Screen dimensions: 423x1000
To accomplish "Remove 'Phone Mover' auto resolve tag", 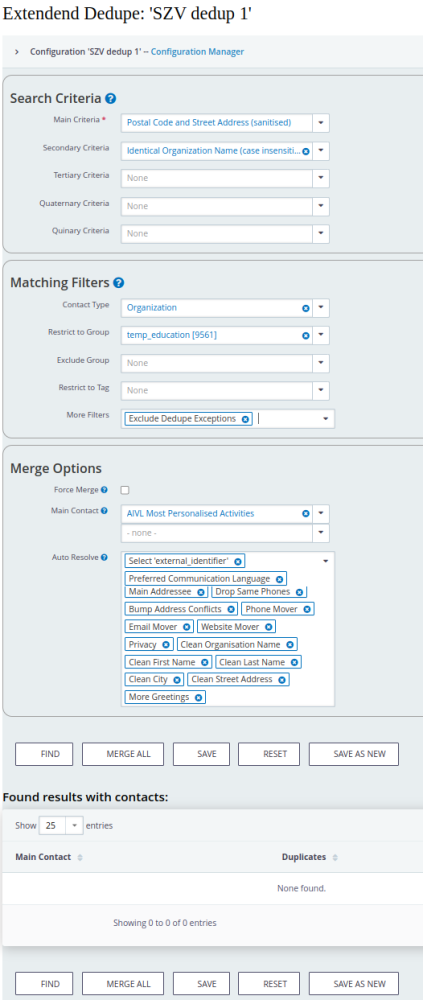I will pyautogui.click(x=307, y=609).
